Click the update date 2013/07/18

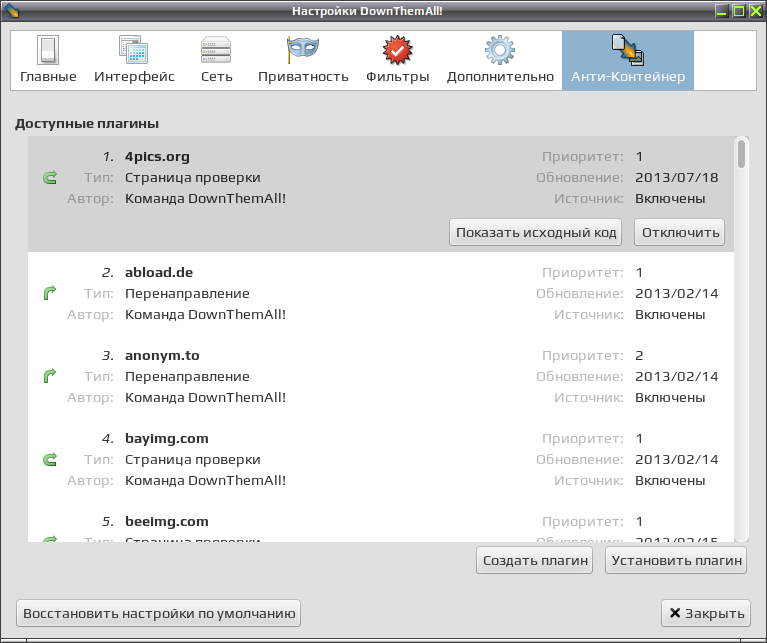click(677, 177)
